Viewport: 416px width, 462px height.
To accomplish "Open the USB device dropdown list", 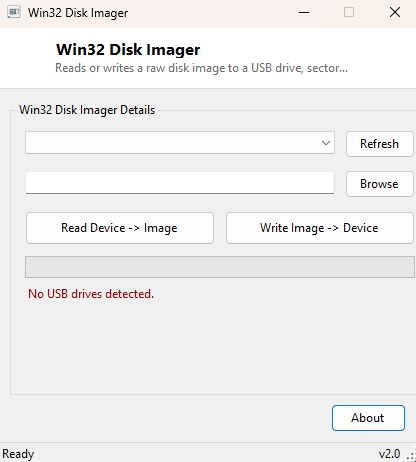I will tap(180, 143).
